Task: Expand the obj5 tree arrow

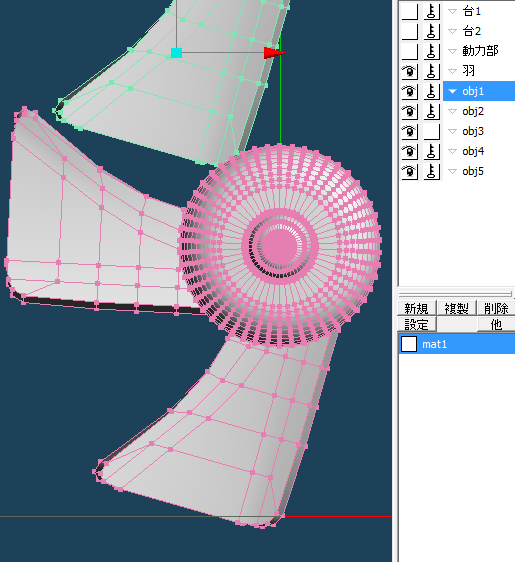Action: tap(453, 172)
